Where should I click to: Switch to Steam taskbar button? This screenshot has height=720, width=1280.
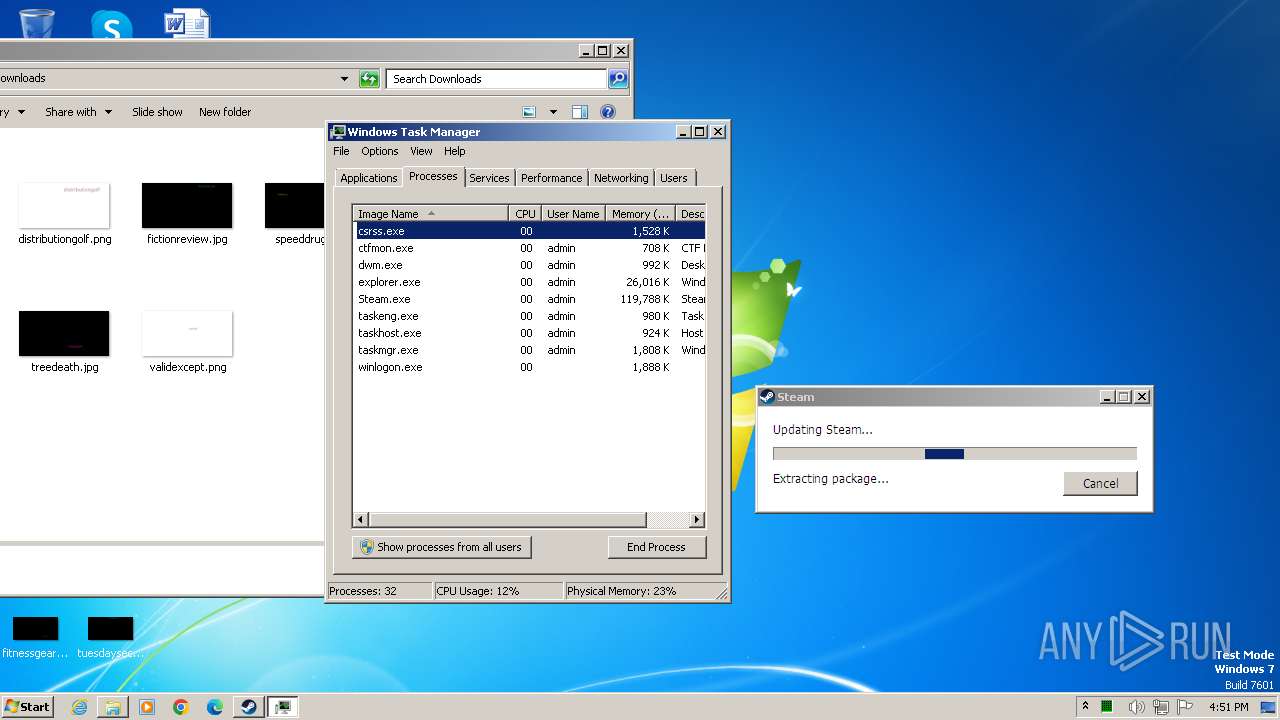(x=249, y=707)
